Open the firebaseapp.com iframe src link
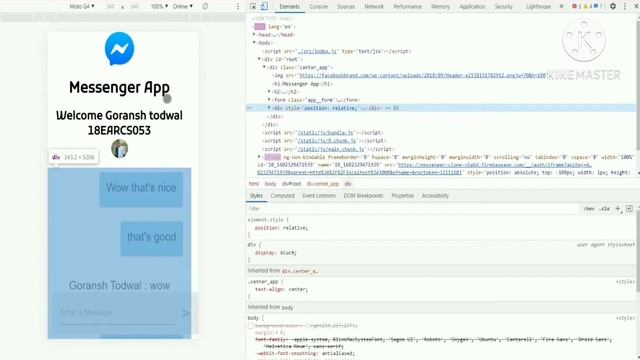The width and height of the screenshot is (640, 360). point(494,165)
